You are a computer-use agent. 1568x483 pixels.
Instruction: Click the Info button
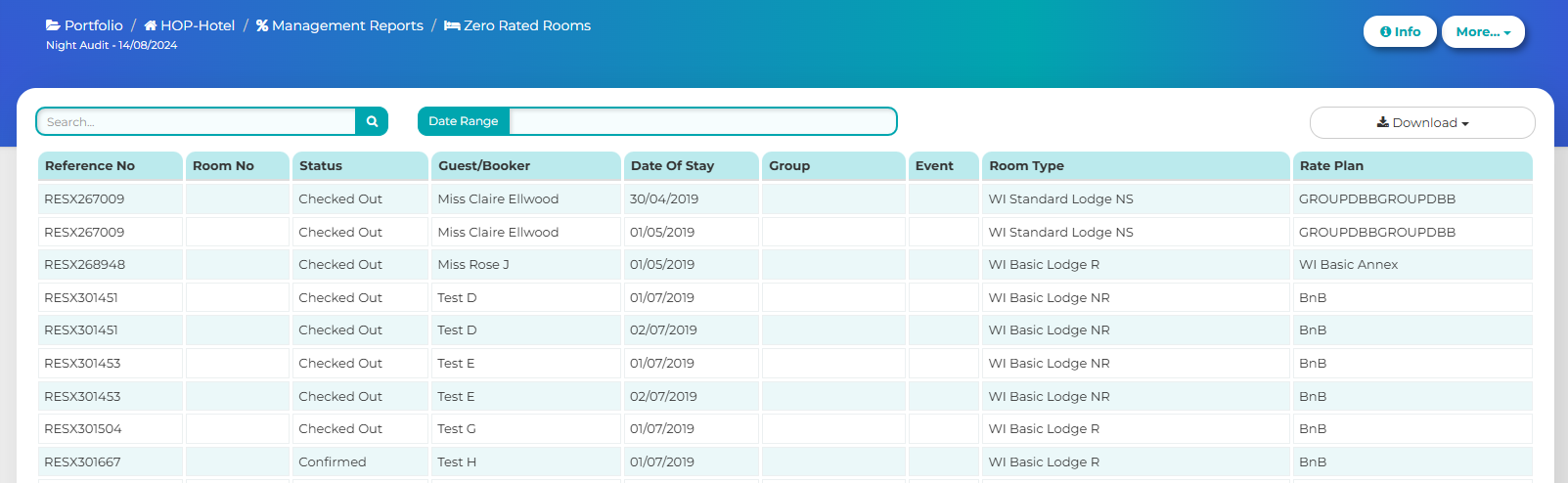1400,31
